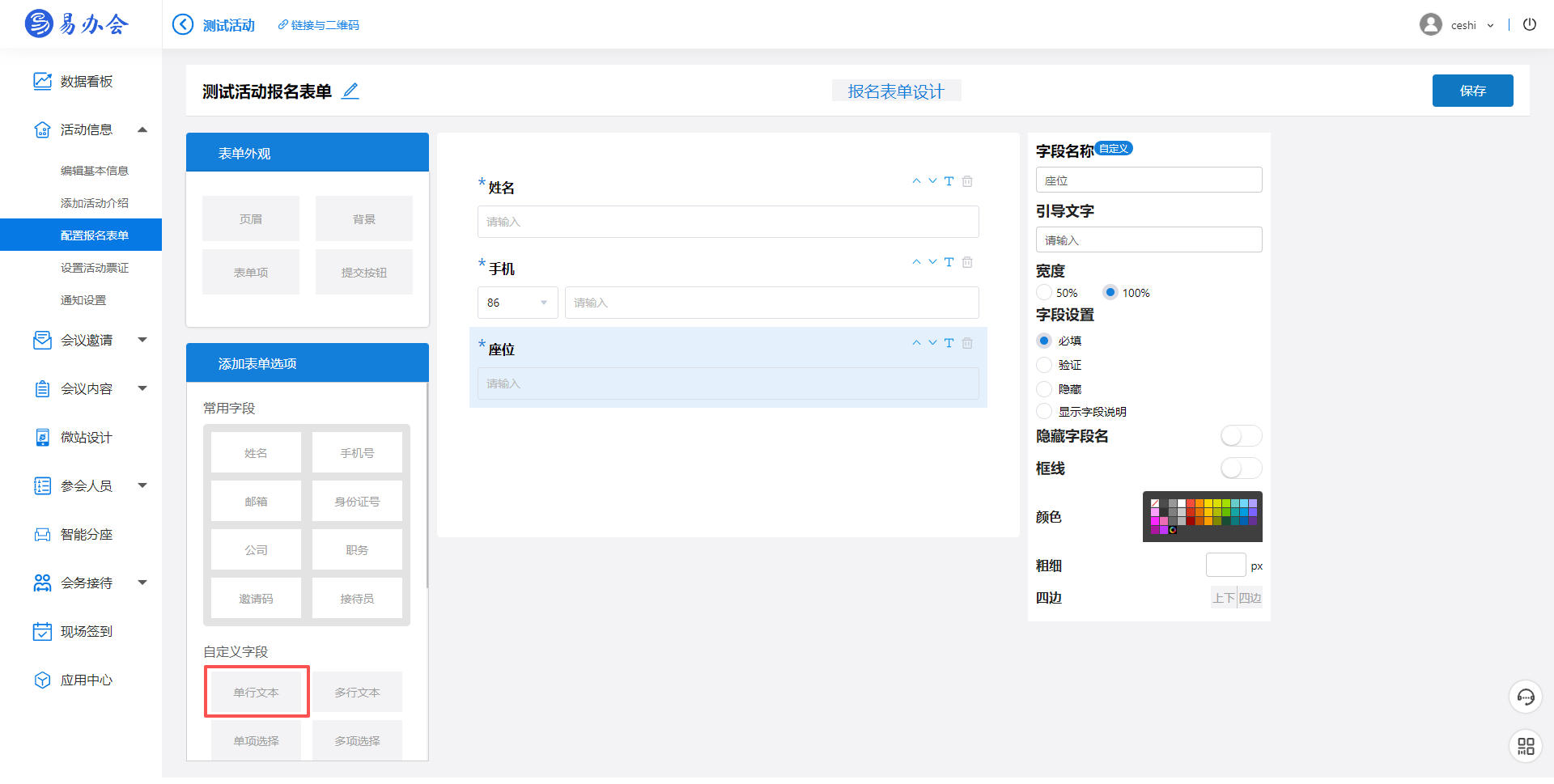
Task: Open the customer service headset icon
Action: [x=1526, y=697]
